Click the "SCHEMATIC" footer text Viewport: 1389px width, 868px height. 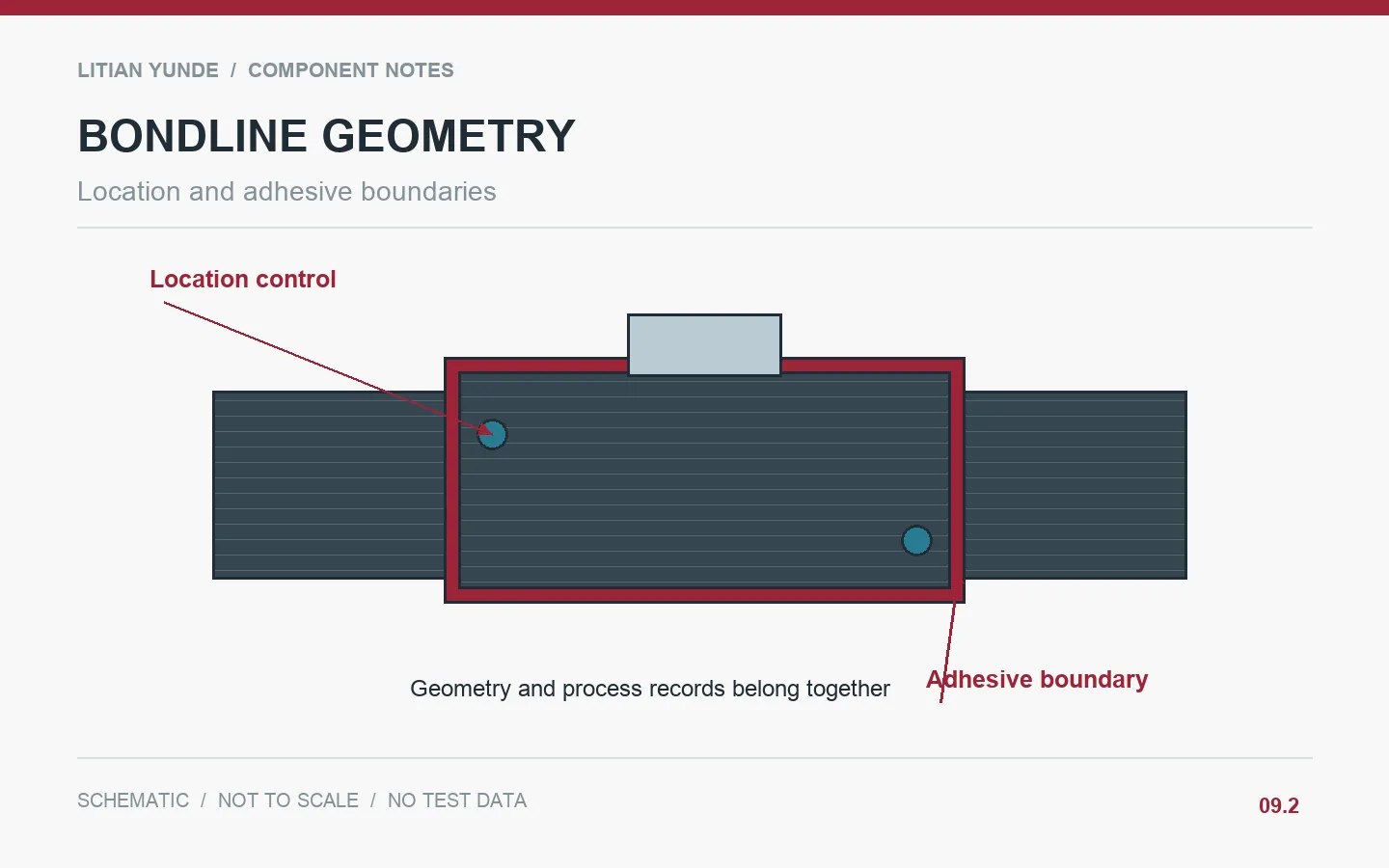pos(133,800)
